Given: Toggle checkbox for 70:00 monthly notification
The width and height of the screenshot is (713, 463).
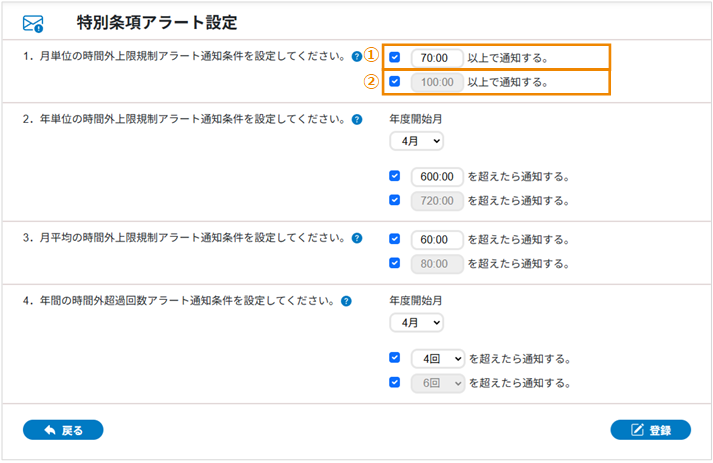Looking at the screenshot, I should [395, 57].
